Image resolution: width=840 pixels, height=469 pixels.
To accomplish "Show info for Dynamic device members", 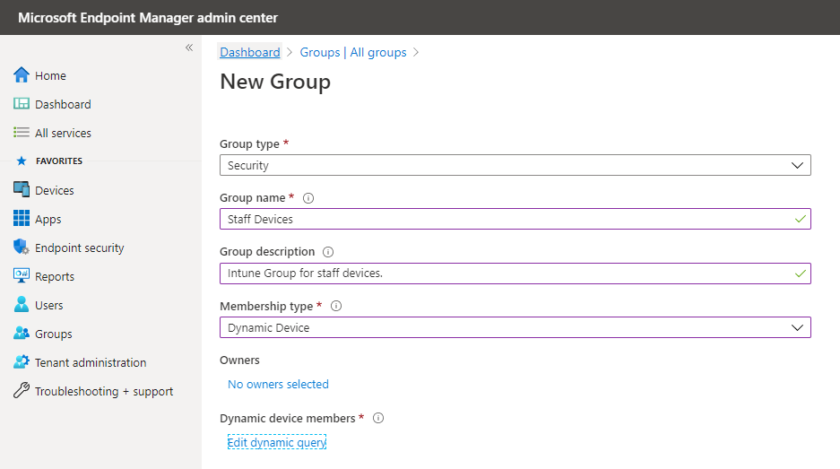I will [x=378, y=418].
